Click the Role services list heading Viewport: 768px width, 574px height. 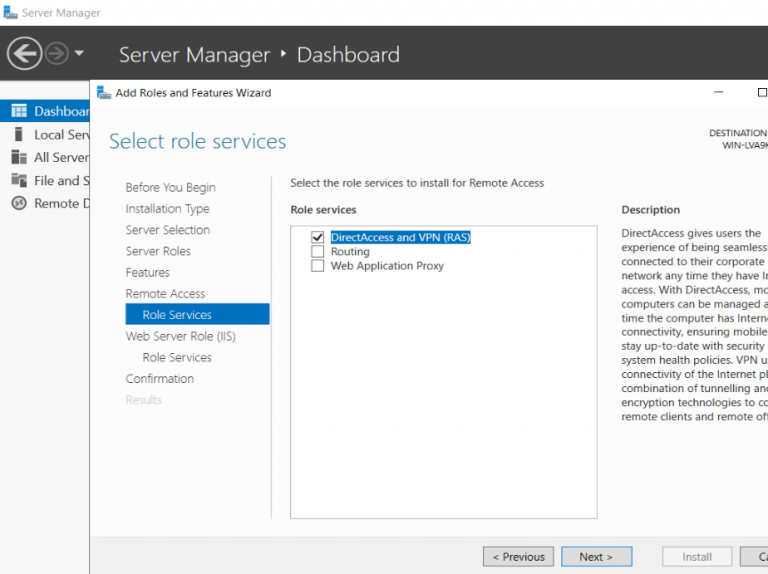pyautogui.click(x=323, y=210)
